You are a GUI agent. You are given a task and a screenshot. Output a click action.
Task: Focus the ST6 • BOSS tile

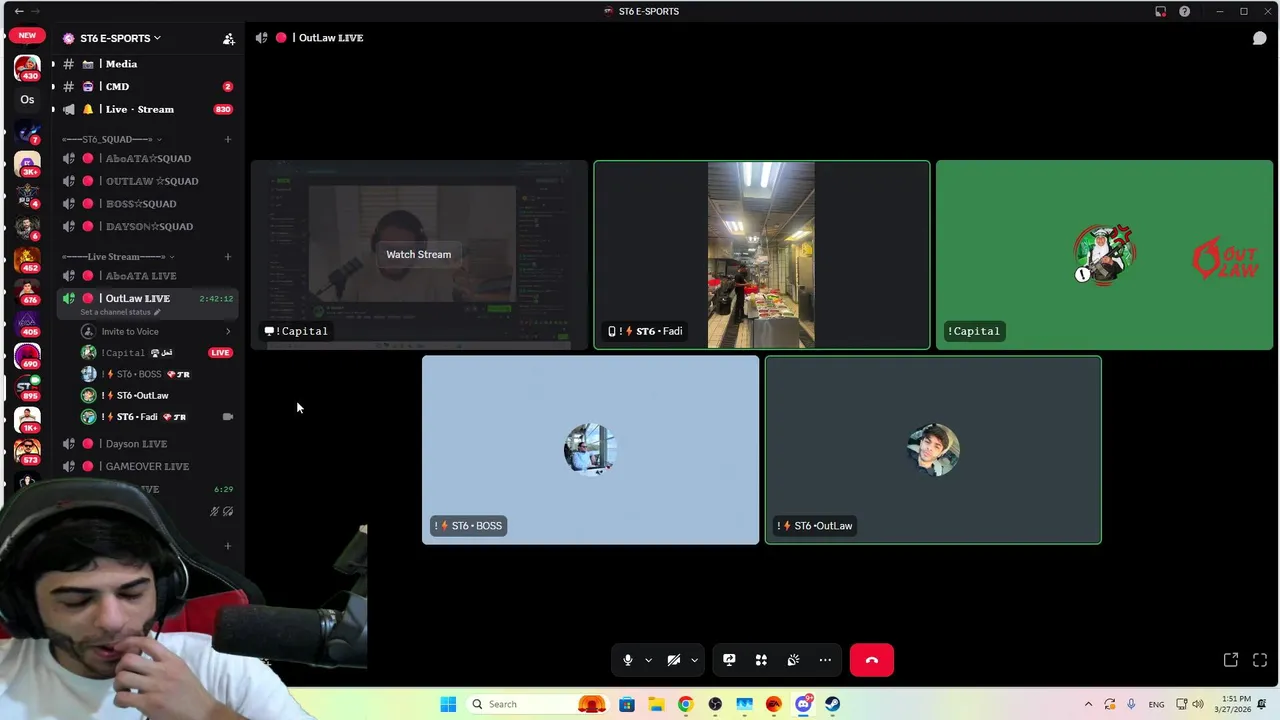590,450
